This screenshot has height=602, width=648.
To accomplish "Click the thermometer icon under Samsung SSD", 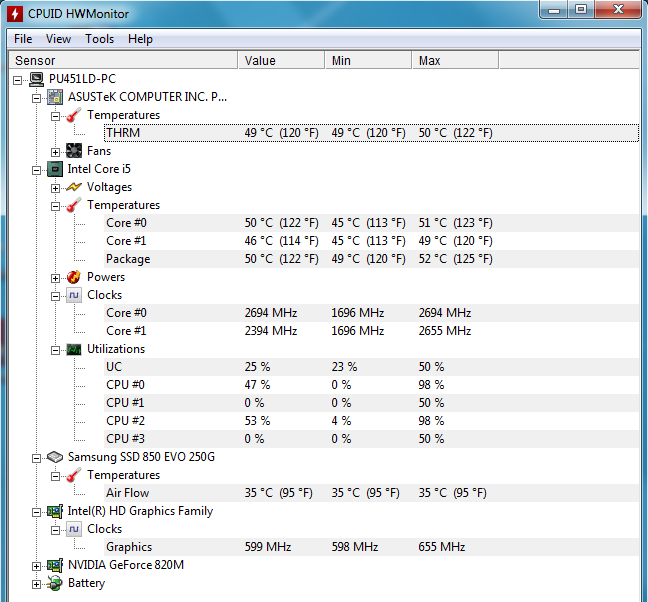I will click(74, 475).
